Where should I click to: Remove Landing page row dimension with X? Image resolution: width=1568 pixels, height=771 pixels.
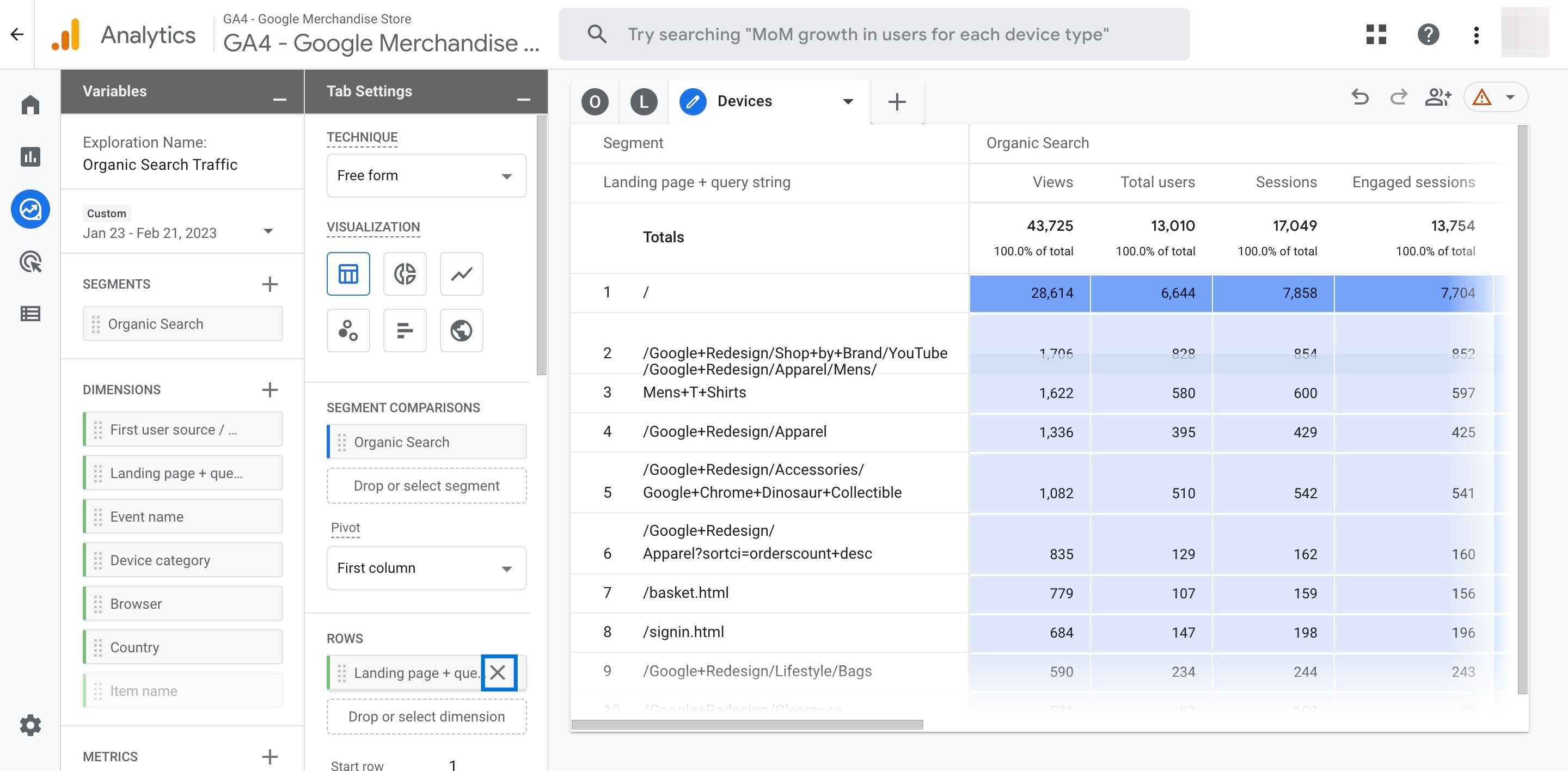point(498,672)
